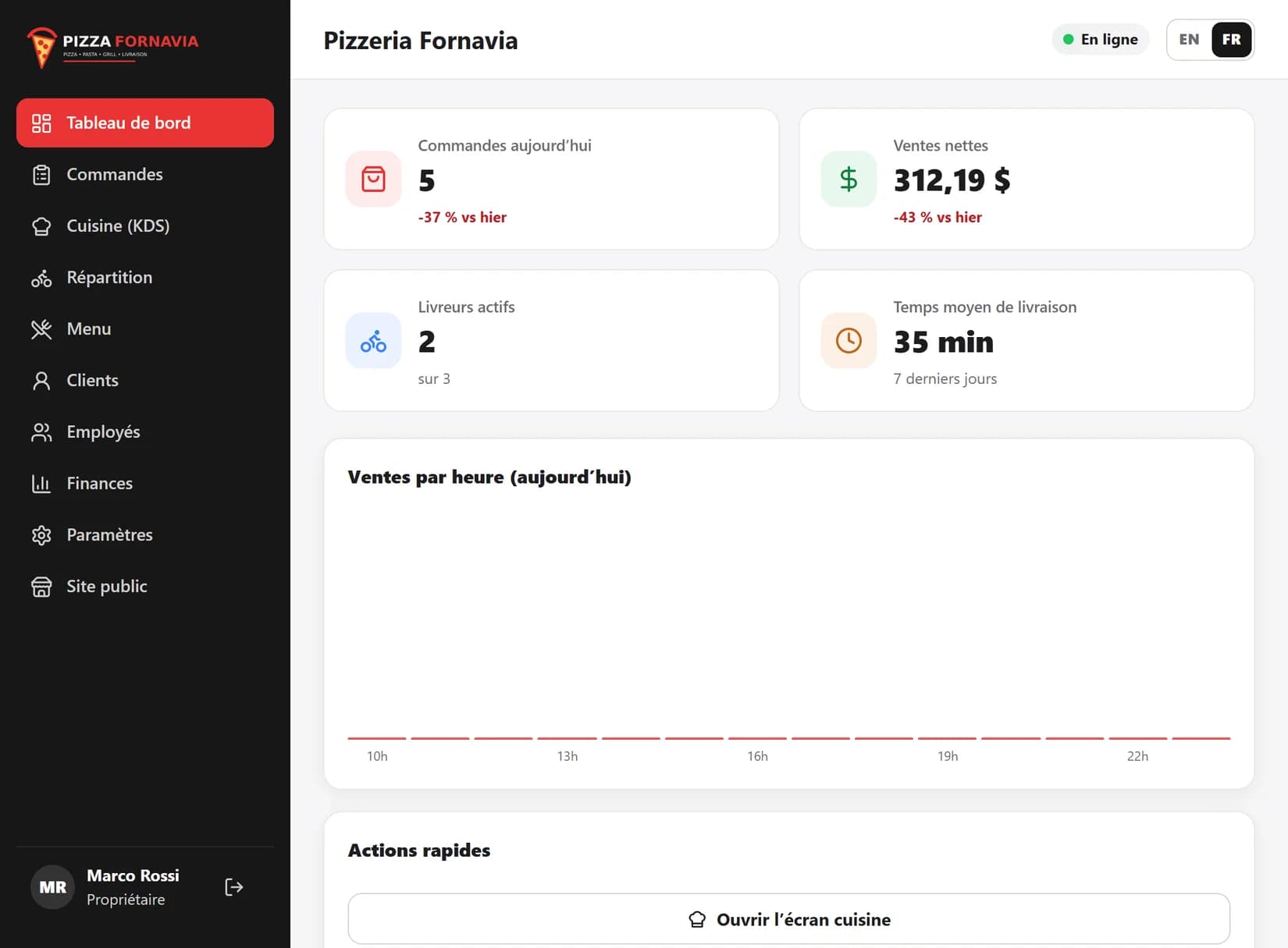Click the Commandes clipboard icon
The height and width of the screenshot is (948, 1288).
tap(41, 175)
